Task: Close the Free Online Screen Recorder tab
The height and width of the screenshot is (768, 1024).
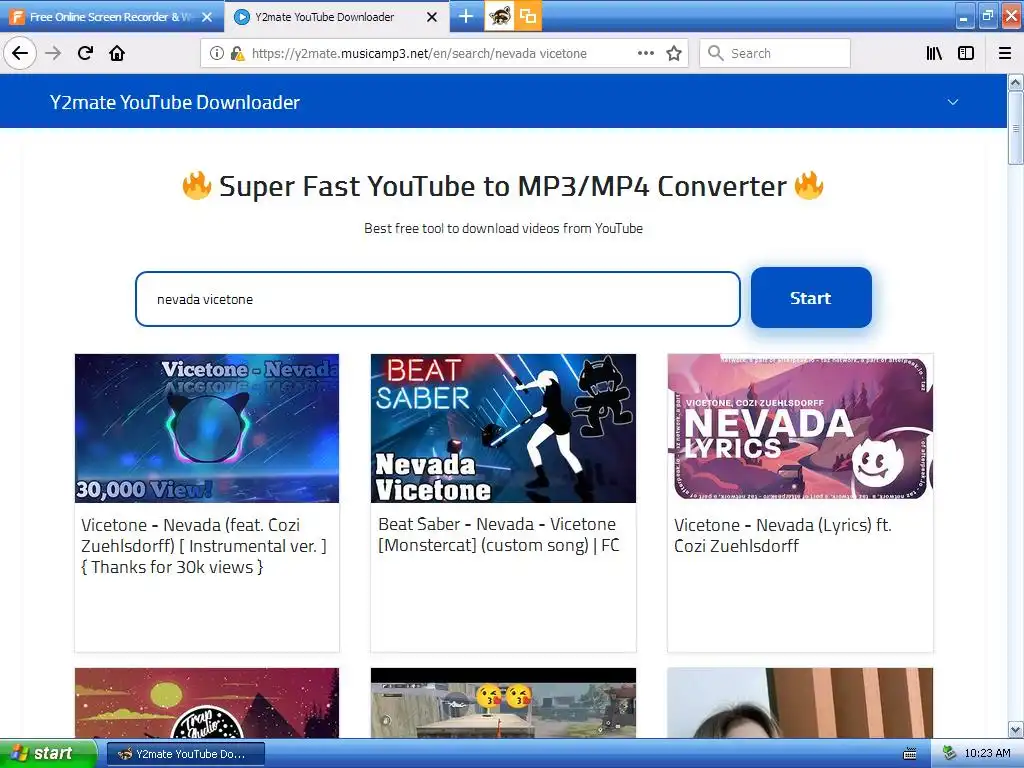Action: [x=207, y=17]
